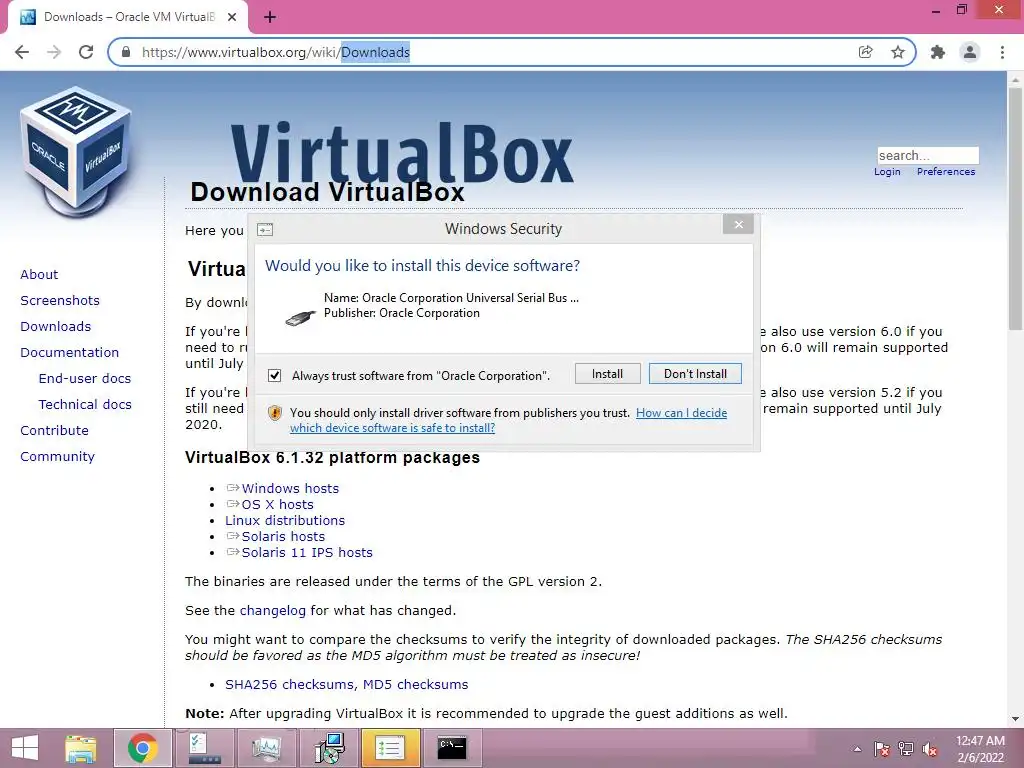Open the Preferences link

[946, 172]
